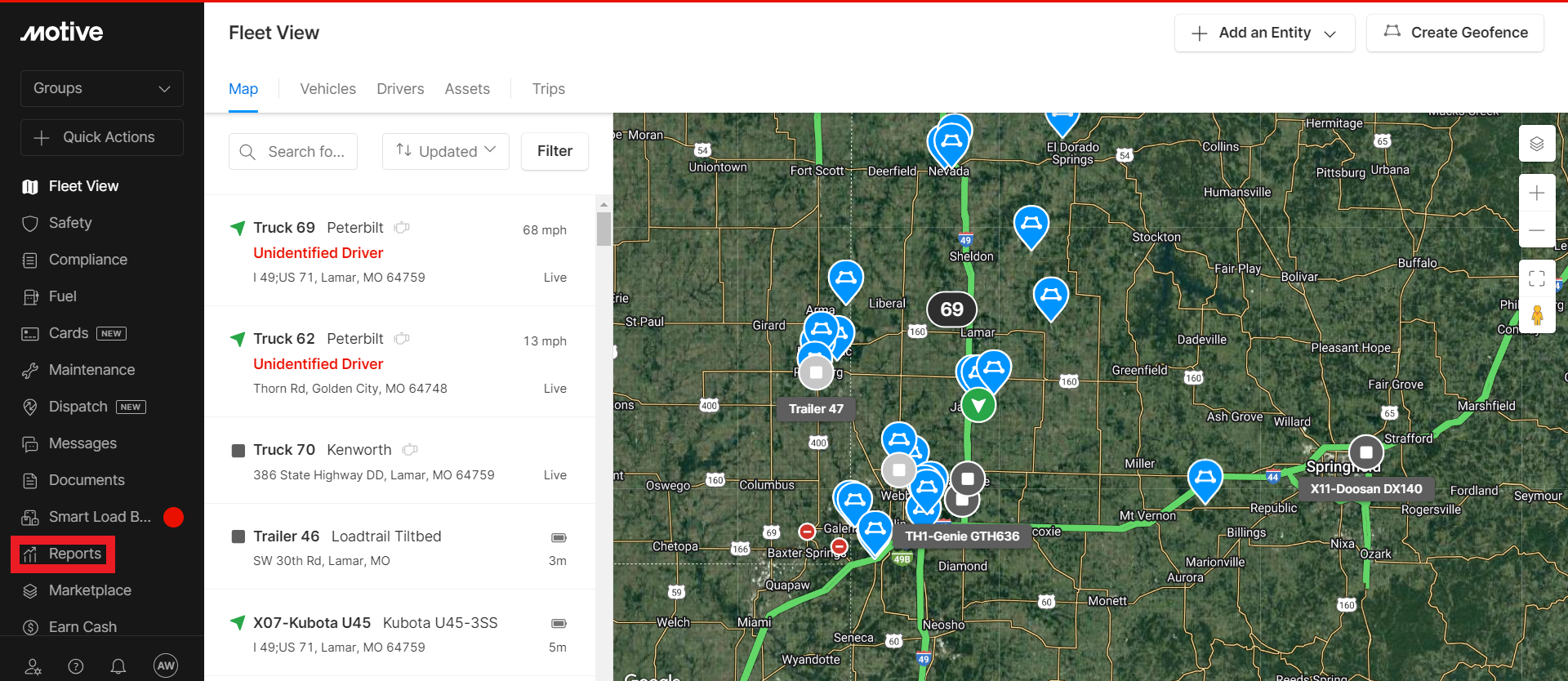This screenshot has width=1568, height=681.
Task: Click the search field in list panel
Action: [293, 152]
